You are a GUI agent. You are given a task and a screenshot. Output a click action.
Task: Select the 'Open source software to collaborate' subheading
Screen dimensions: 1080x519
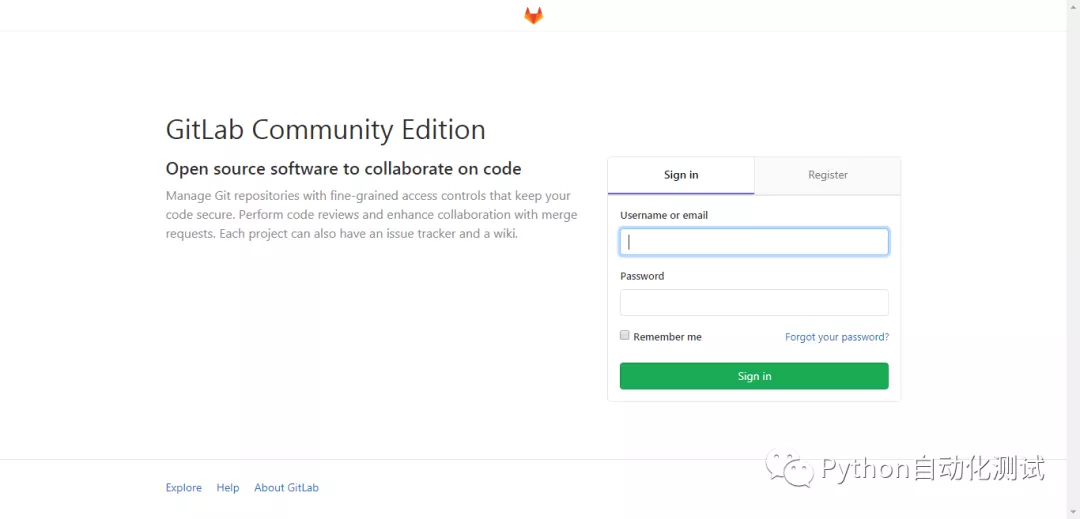pyautogui.click(x=344, y=169)
